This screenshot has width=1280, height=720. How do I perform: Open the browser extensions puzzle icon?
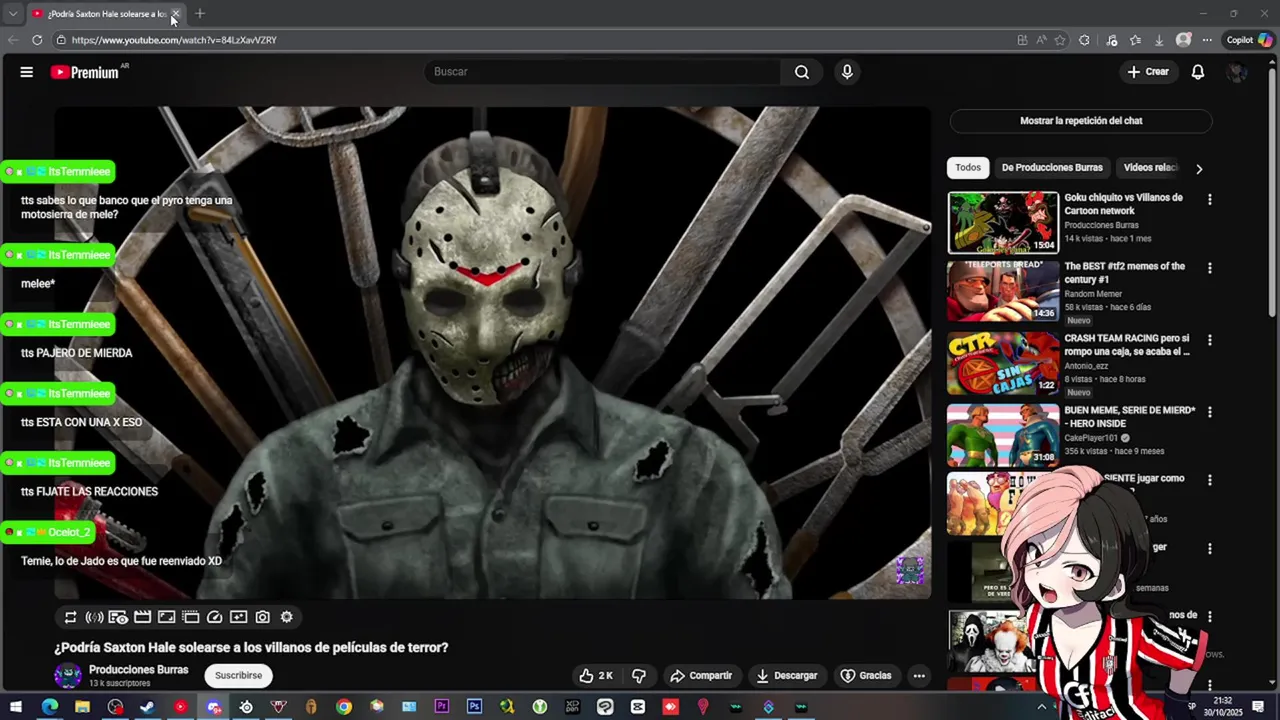pos(1084,40)
